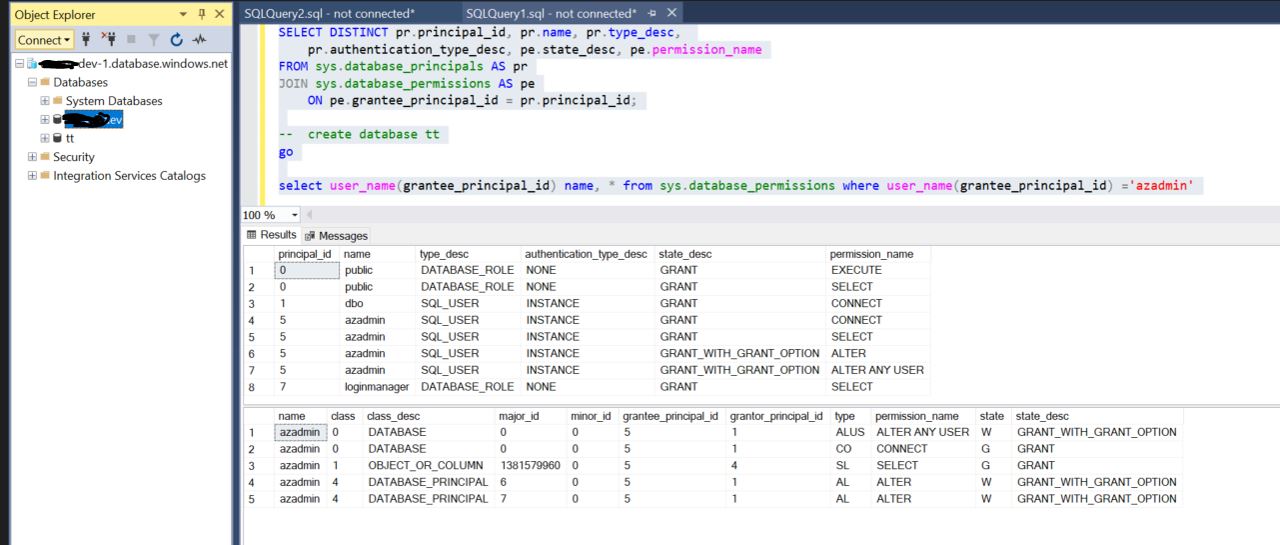Open the Activity Monitor pulse icon

click(x=199, y=40)
